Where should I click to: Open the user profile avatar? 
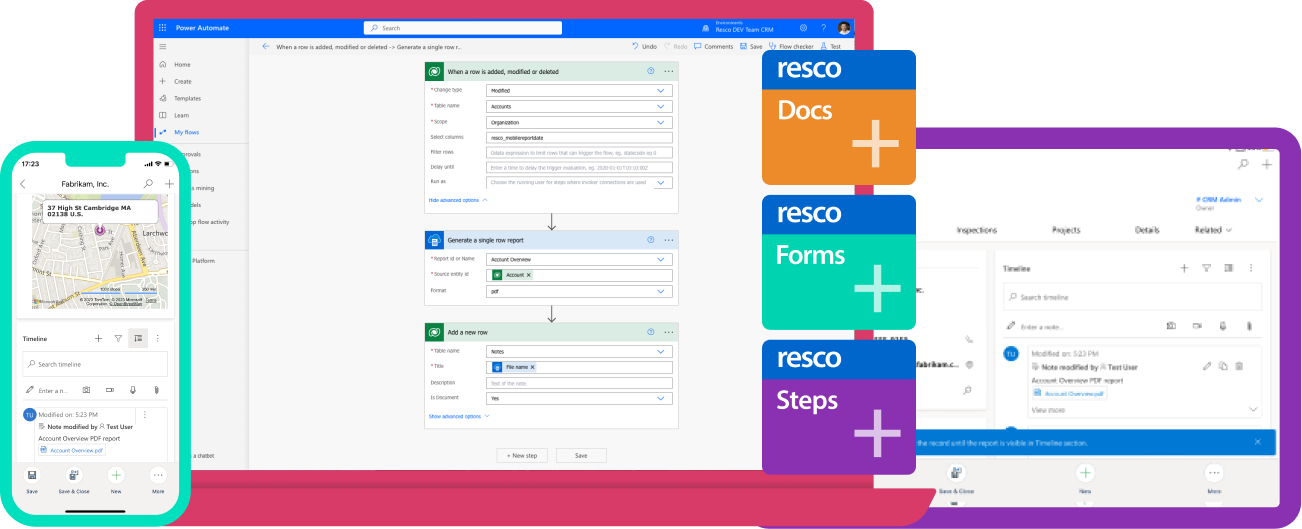pos(844,28)
